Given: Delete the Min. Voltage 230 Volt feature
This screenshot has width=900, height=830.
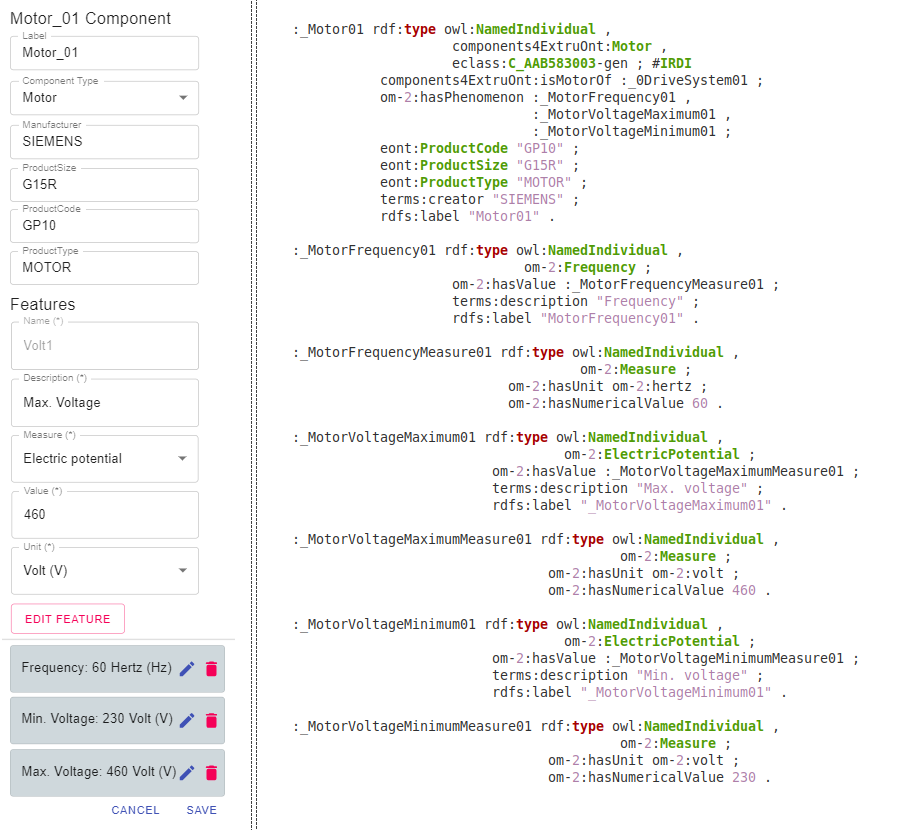Looking at the screenshot, I should coord(211,720).
